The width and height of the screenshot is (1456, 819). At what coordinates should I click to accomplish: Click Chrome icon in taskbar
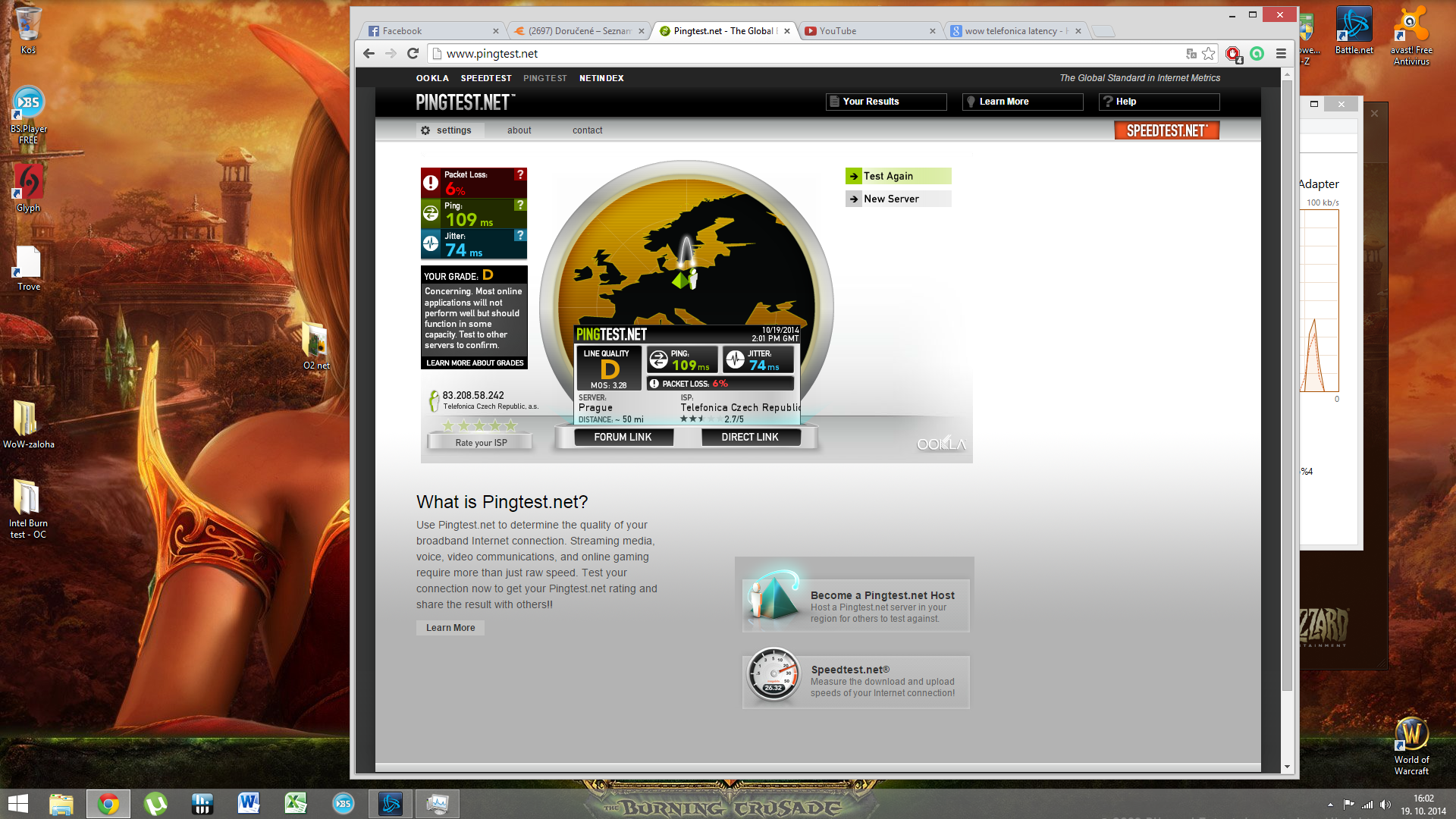[x=108, y=804]
